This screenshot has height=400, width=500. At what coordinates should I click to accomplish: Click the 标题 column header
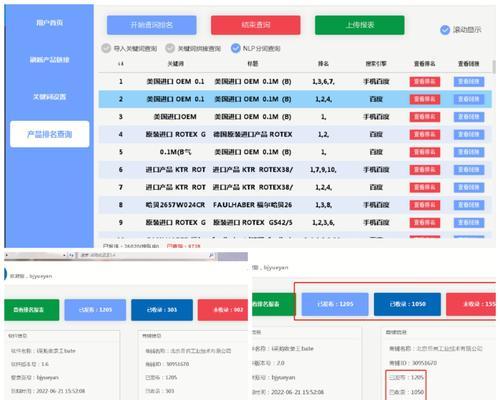(253, 64)
